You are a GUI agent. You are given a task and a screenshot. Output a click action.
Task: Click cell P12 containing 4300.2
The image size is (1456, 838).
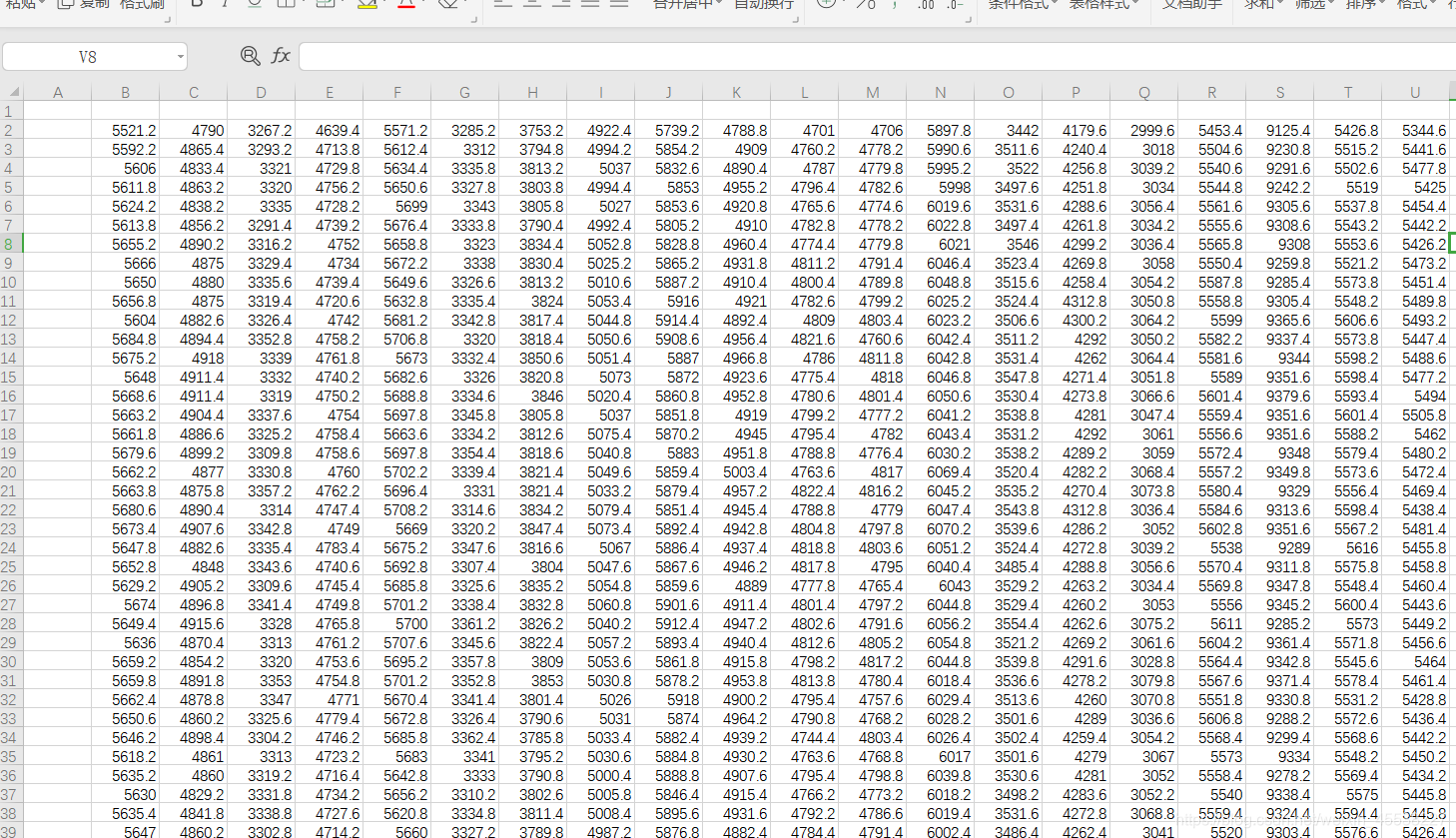point(1077,321)
